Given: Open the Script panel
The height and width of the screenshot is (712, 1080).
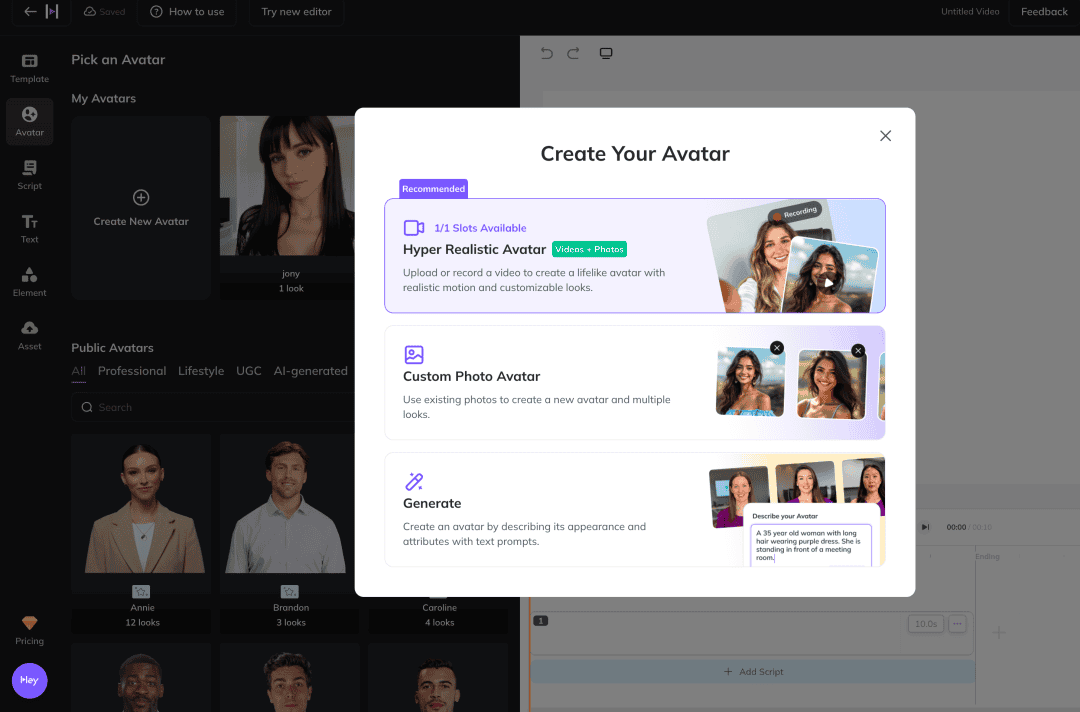Looking at the screenshot, I should (x=29, y=175).
